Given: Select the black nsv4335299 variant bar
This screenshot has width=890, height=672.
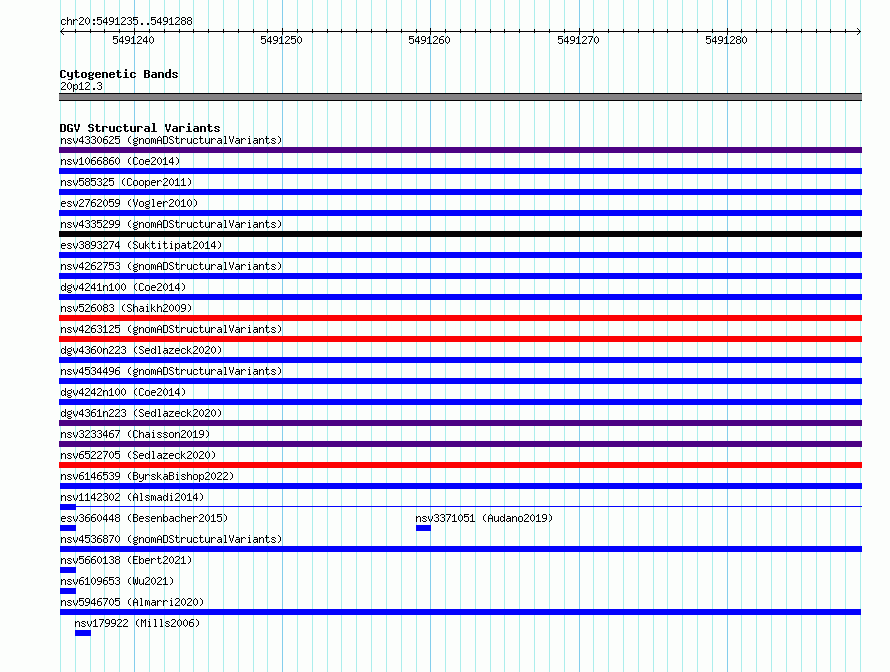Looking at the screenshot, I should [x=460, y=234].
